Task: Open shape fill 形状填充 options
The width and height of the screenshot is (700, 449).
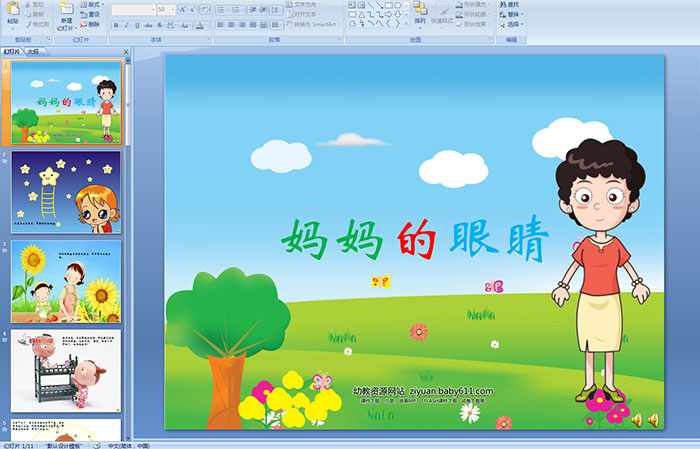Action: 473,4
